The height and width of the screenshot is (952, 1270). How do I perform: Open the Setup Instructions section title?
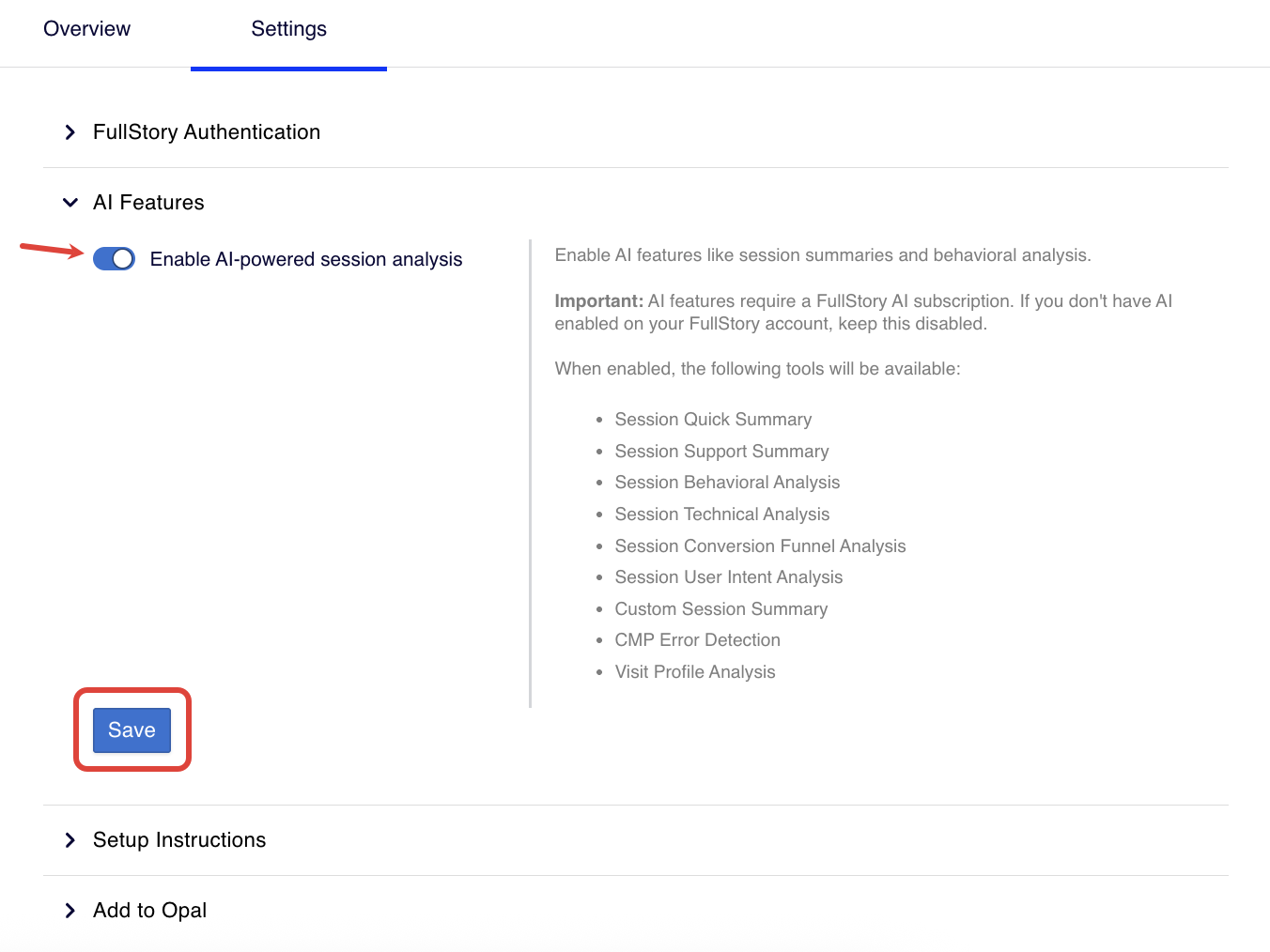click(178, 840)
